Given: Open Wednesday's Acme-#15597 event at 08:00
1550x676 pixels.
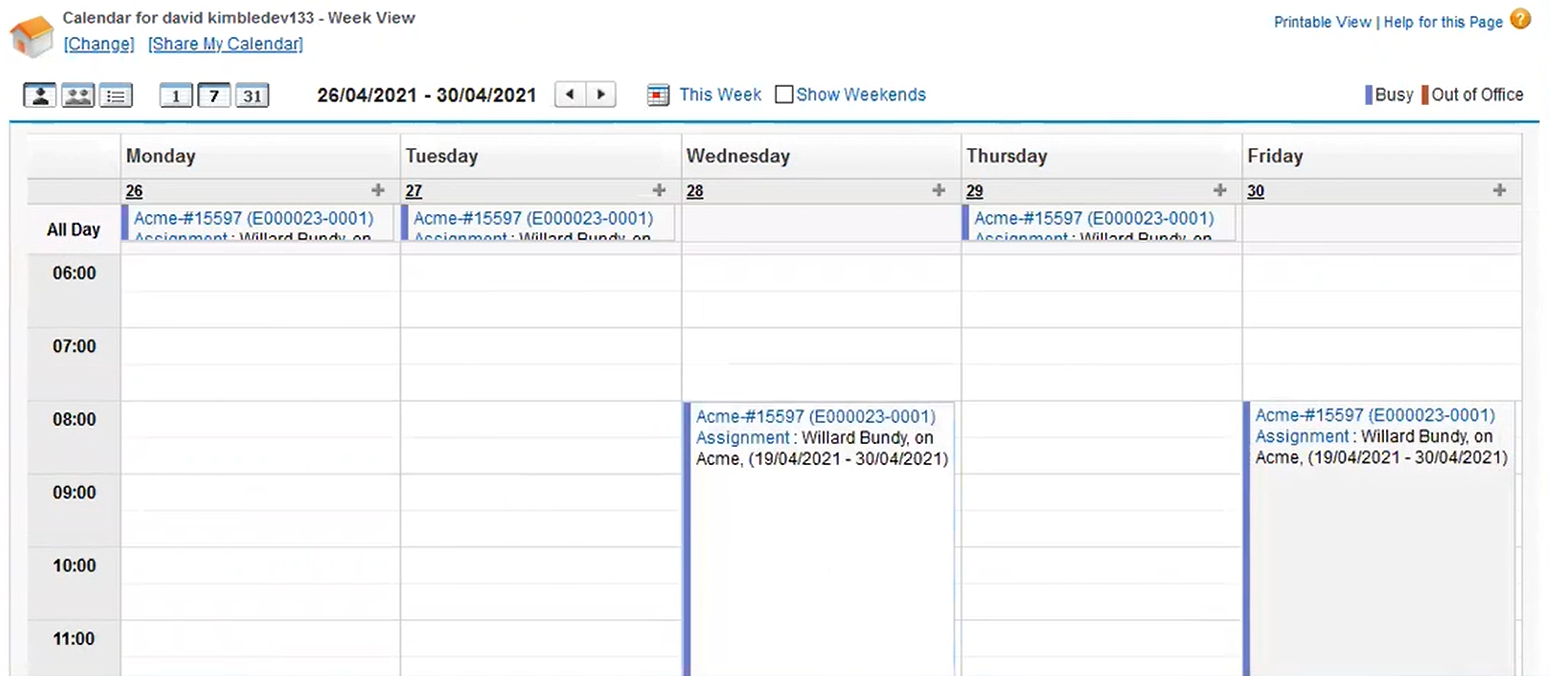Looking at the screenshot, I should point(815,417).
